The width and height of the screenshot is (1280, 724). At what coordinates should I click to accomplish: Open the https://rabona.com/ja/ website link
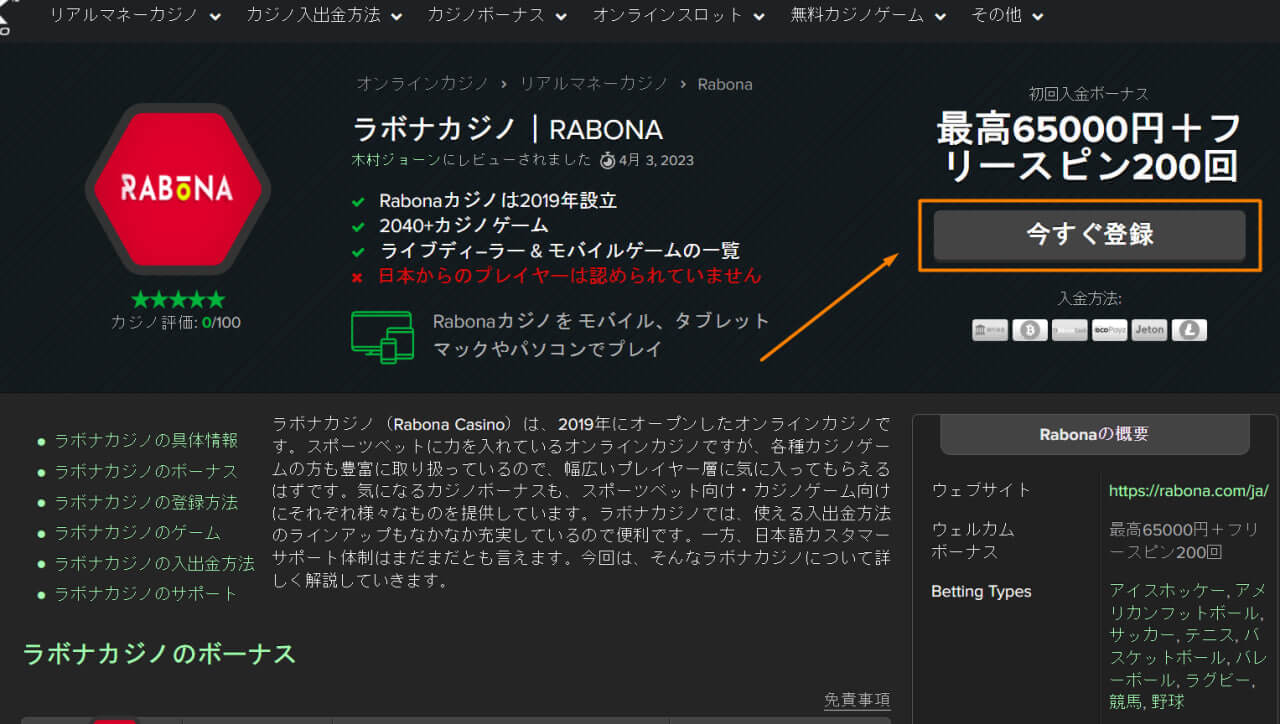click(x=1189, y=490)
